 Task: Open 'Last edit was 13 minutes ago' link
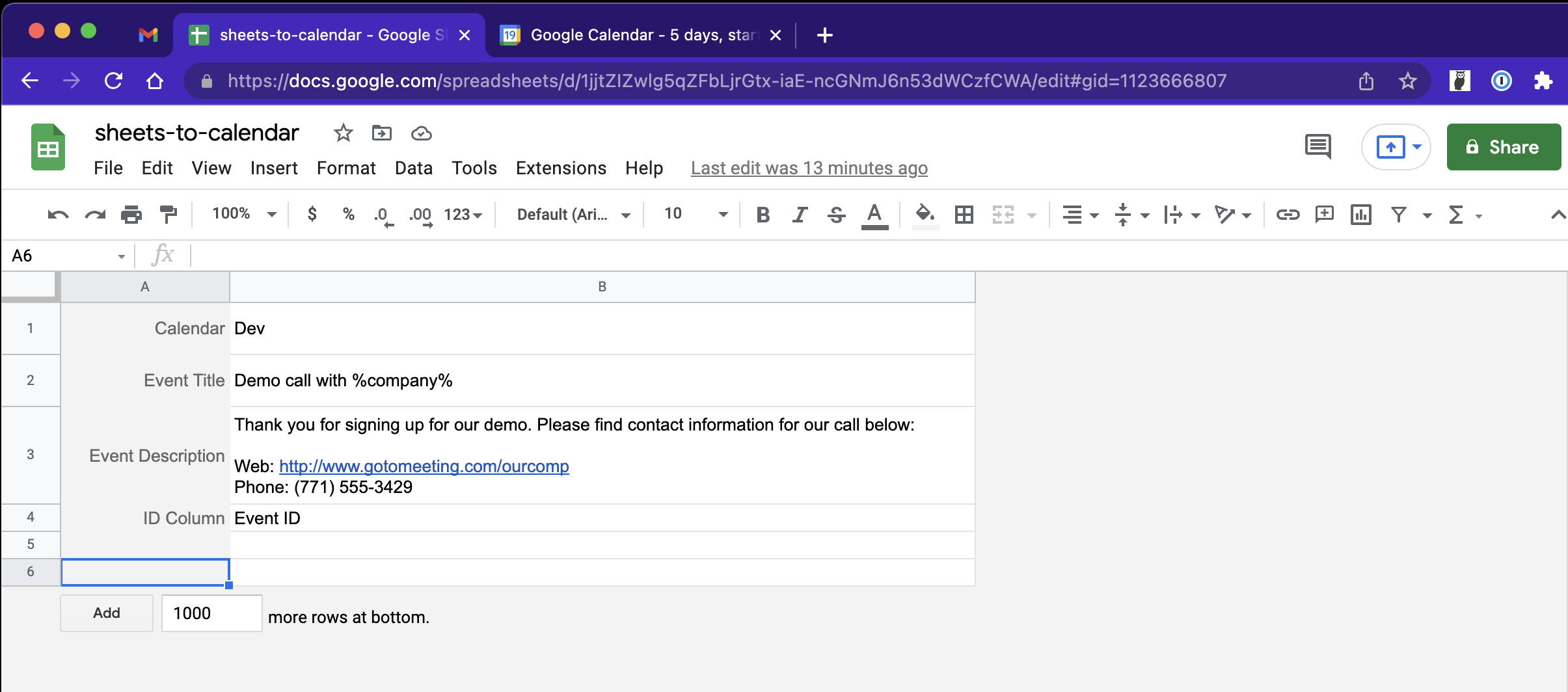coord(809,168)
